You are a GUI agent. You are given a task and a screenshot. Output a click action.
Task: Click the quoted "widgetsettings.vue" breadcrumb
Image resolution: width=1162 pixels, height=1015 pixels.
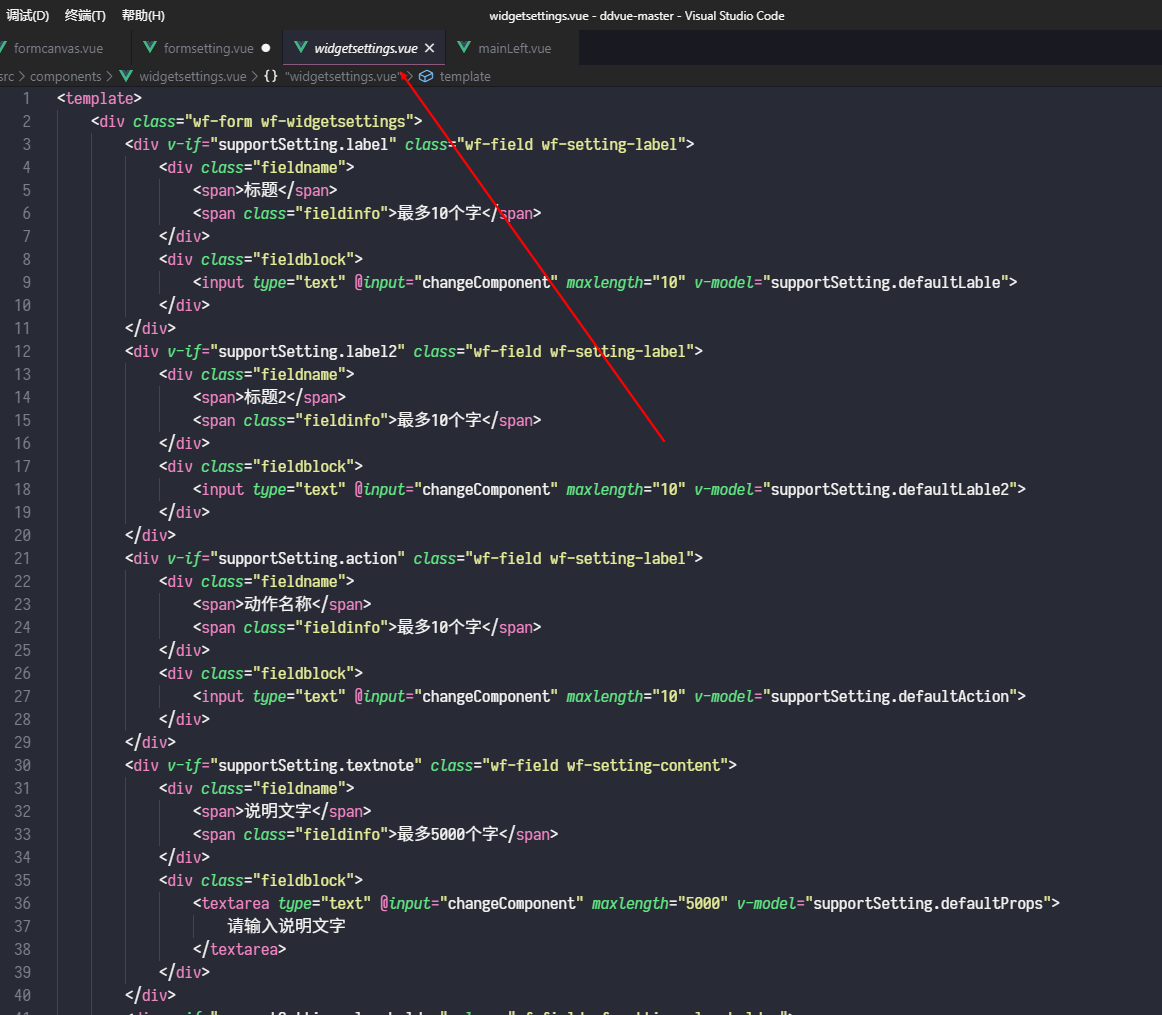coord(344,76)
